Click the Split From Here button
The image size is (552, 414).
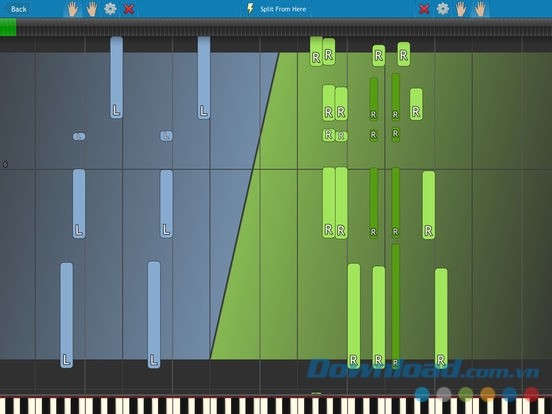point(276,9)
